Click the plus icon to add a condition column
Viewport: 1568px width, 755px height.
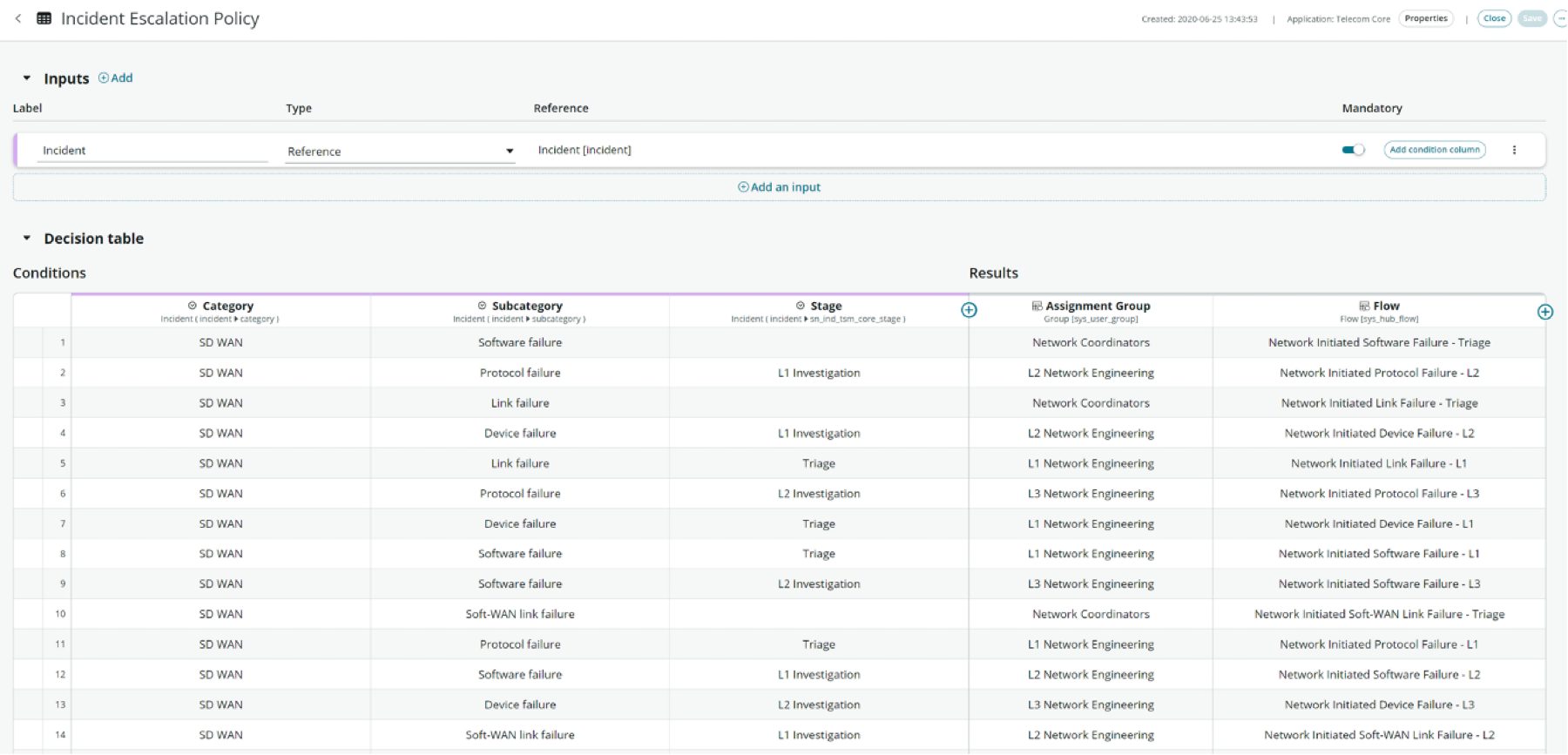tap(969, 310)
